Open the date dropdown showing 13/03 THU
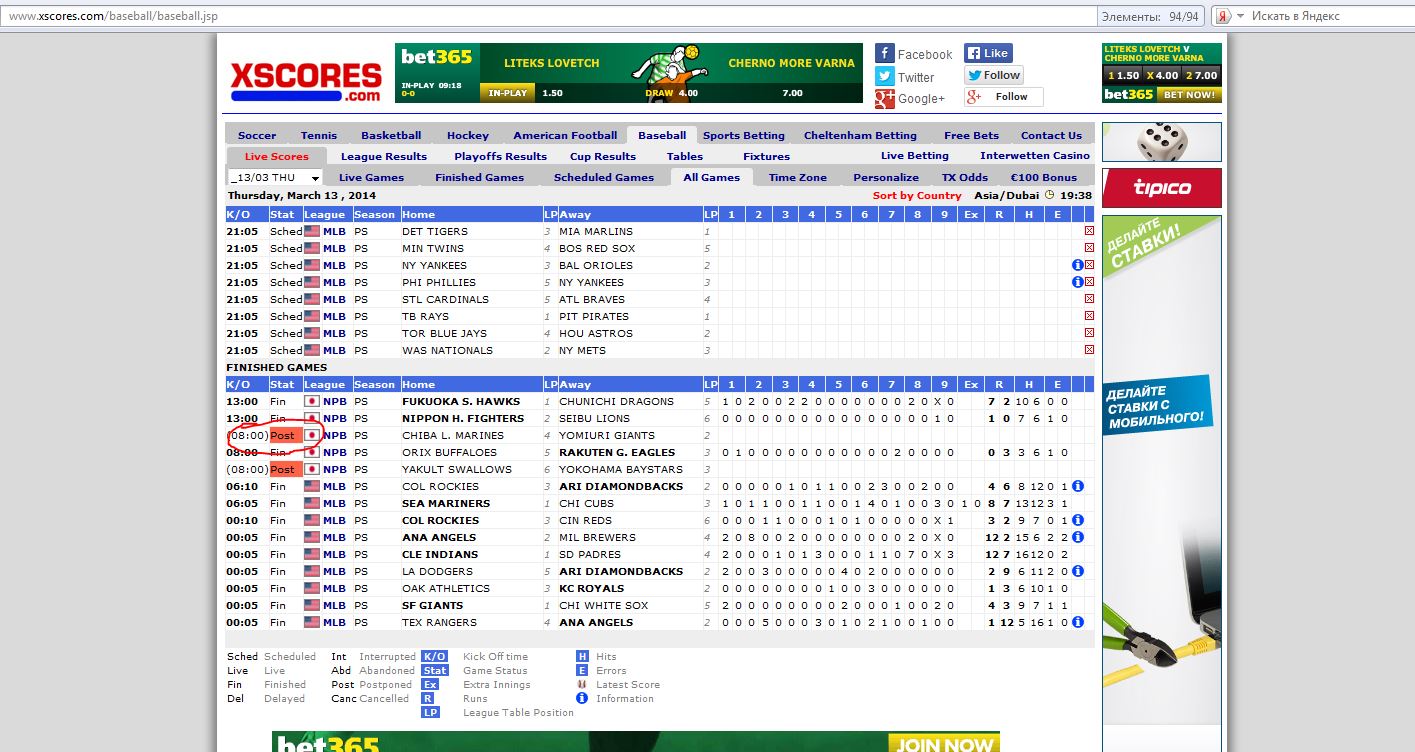This screenshot has height=752, width=1415. 274,177
